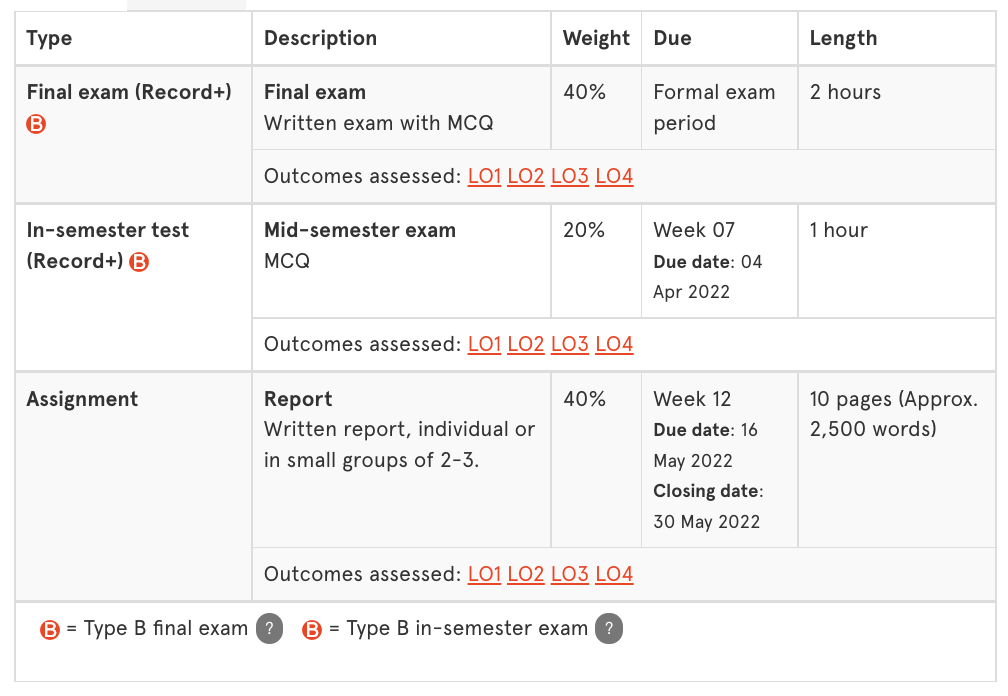Open help tooltip for Type B in-semester exam
1008x696 pixels.
[x=609, y=629]
